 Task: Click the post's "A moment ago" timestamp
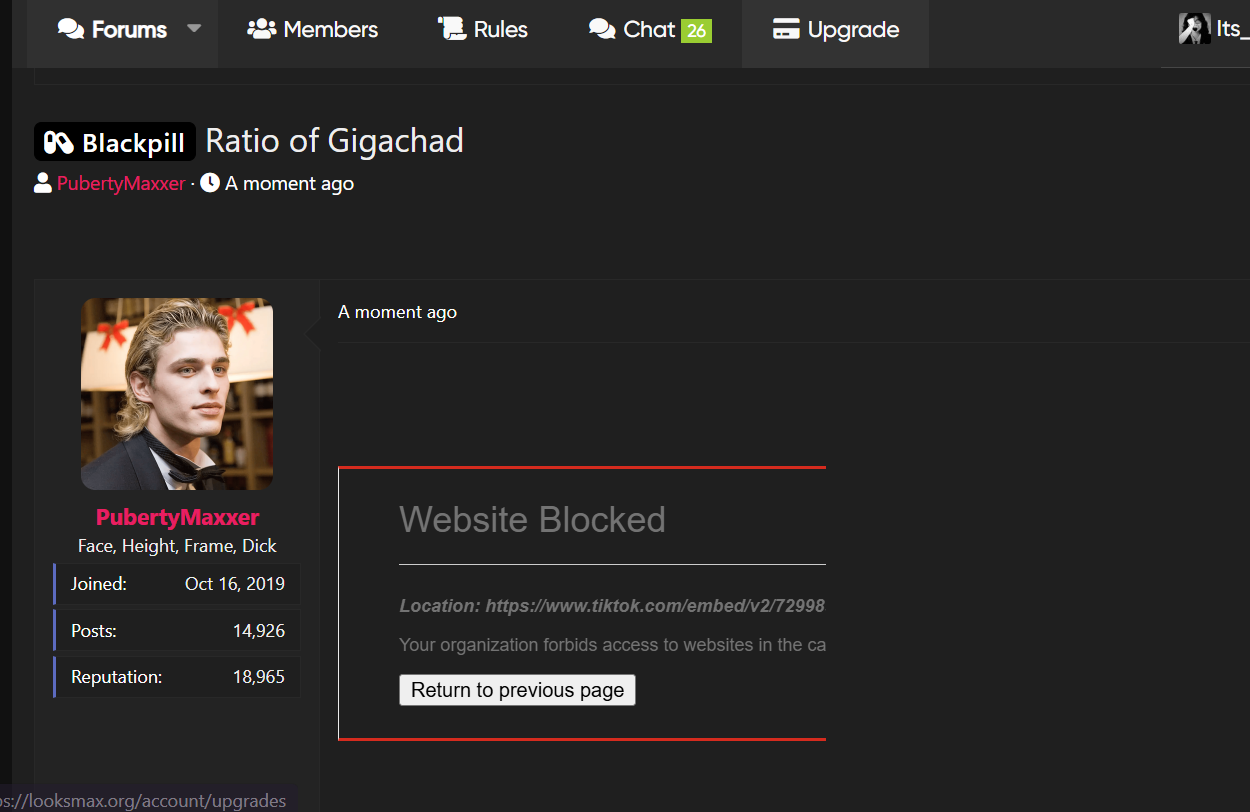click(x=397, y=312)
